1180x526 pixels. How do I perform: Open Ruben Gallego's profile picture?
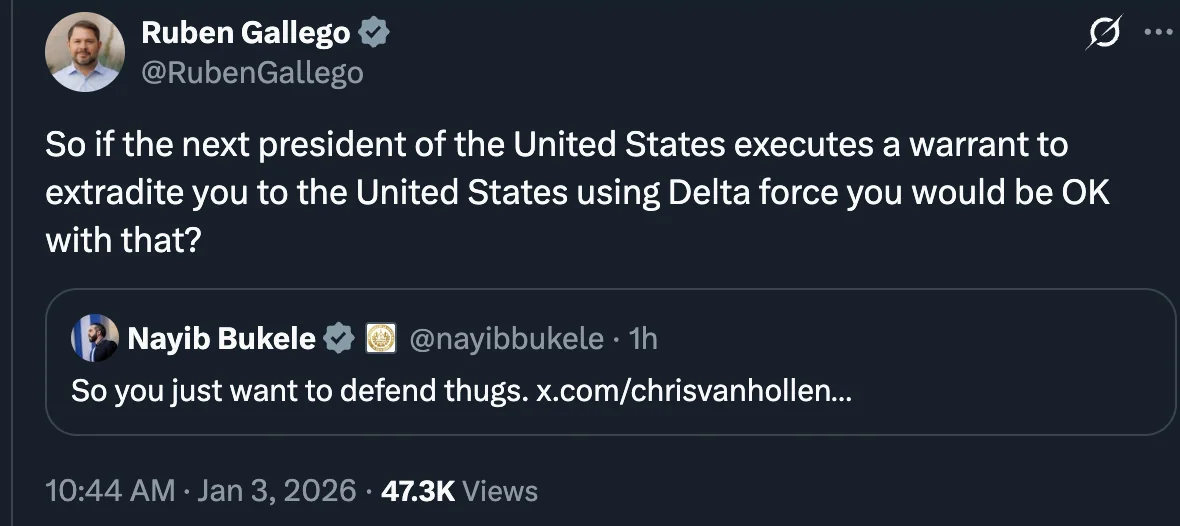(85, 52)
